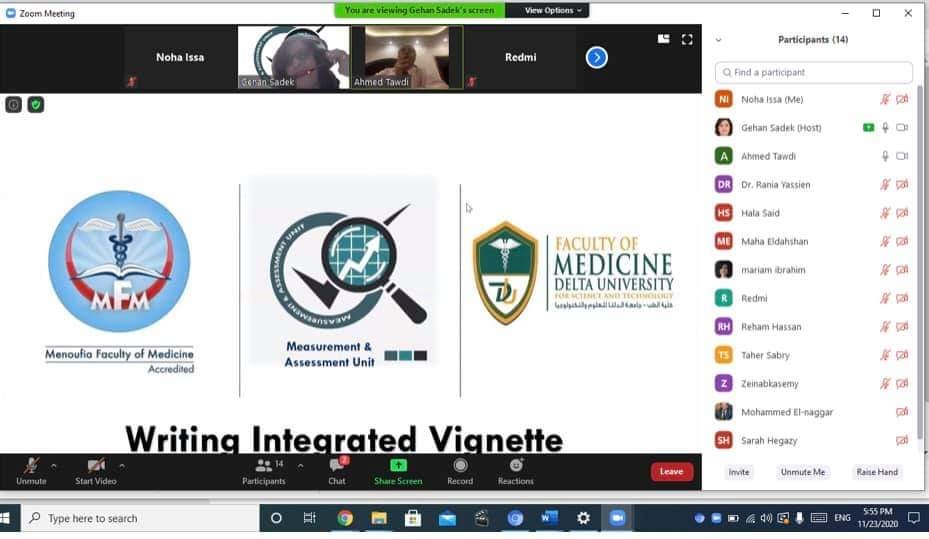Select participant Mohammed El-naggar
The width and height of the screenshot is (929, 539).
click(813, 412)
